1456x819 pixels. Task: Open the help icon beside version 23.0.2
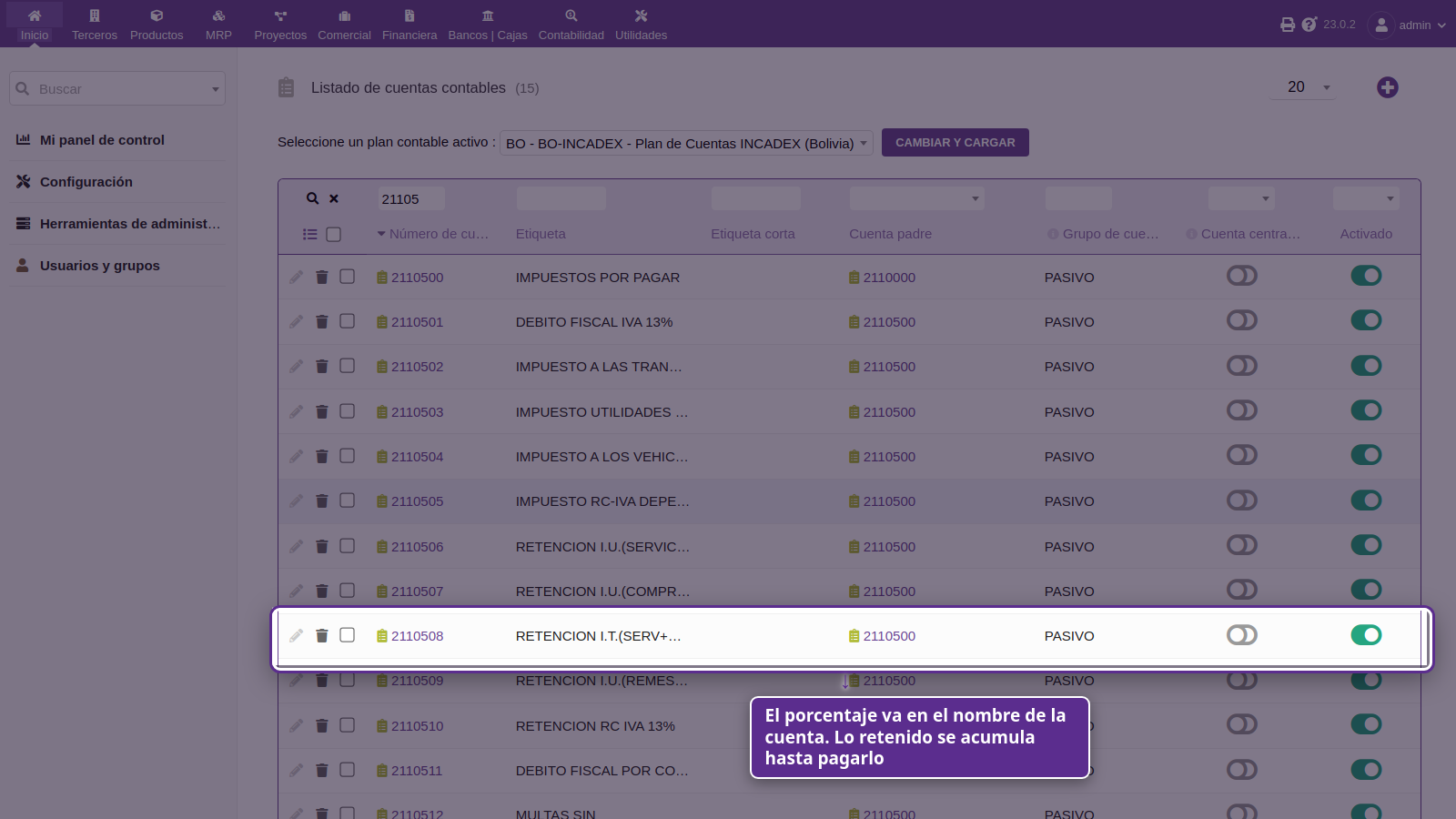click(x=1309, y=25)
